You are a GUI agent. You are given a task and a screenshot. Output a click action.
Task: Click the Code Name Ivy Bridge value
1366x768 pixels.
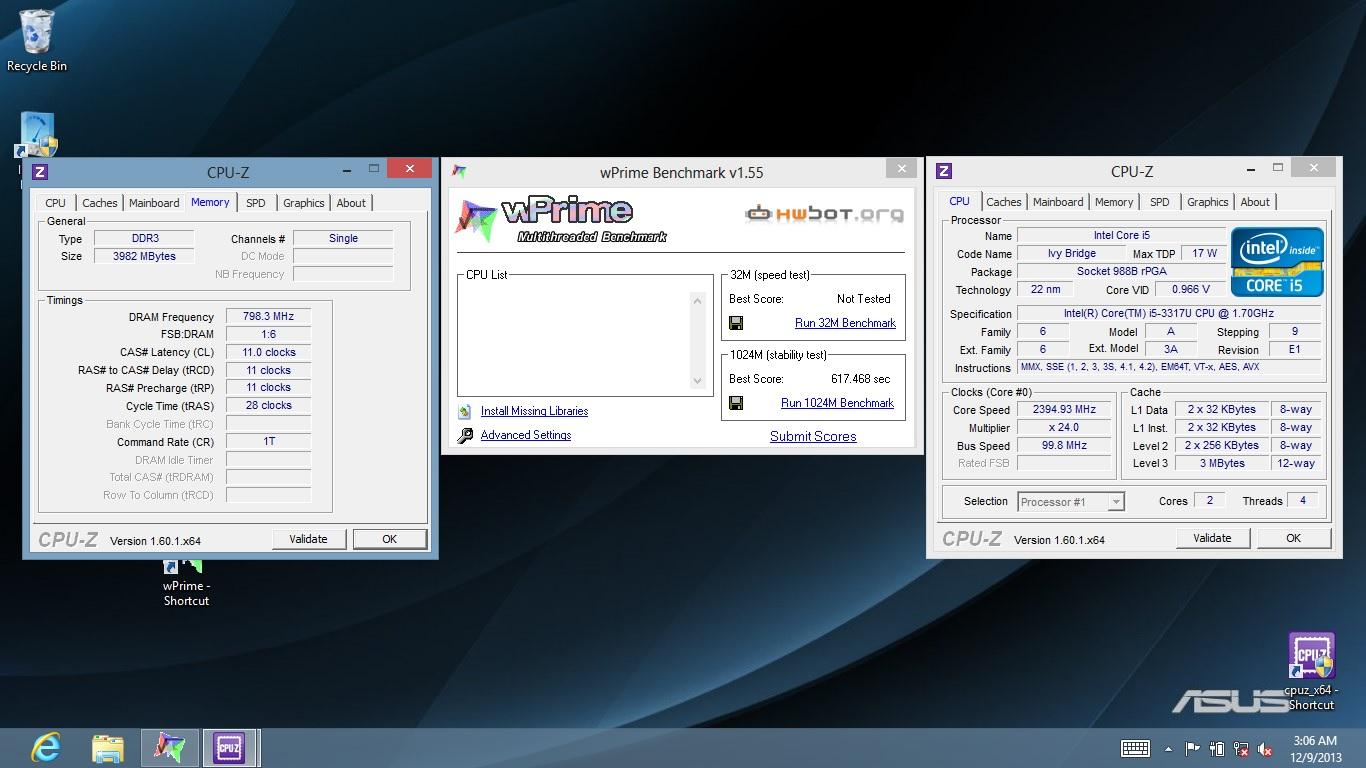(x=1072, y=254)
